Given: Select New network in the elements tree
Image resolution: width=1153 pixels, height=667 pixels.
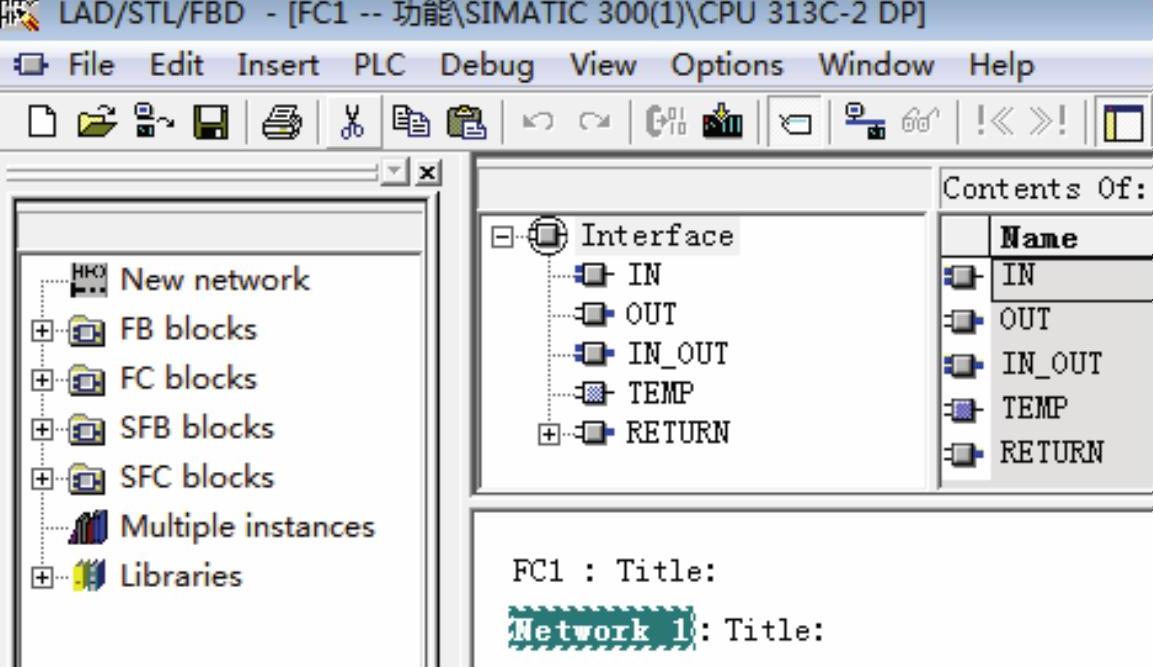Looking at the screenshot, I should (x=214, y=279).
